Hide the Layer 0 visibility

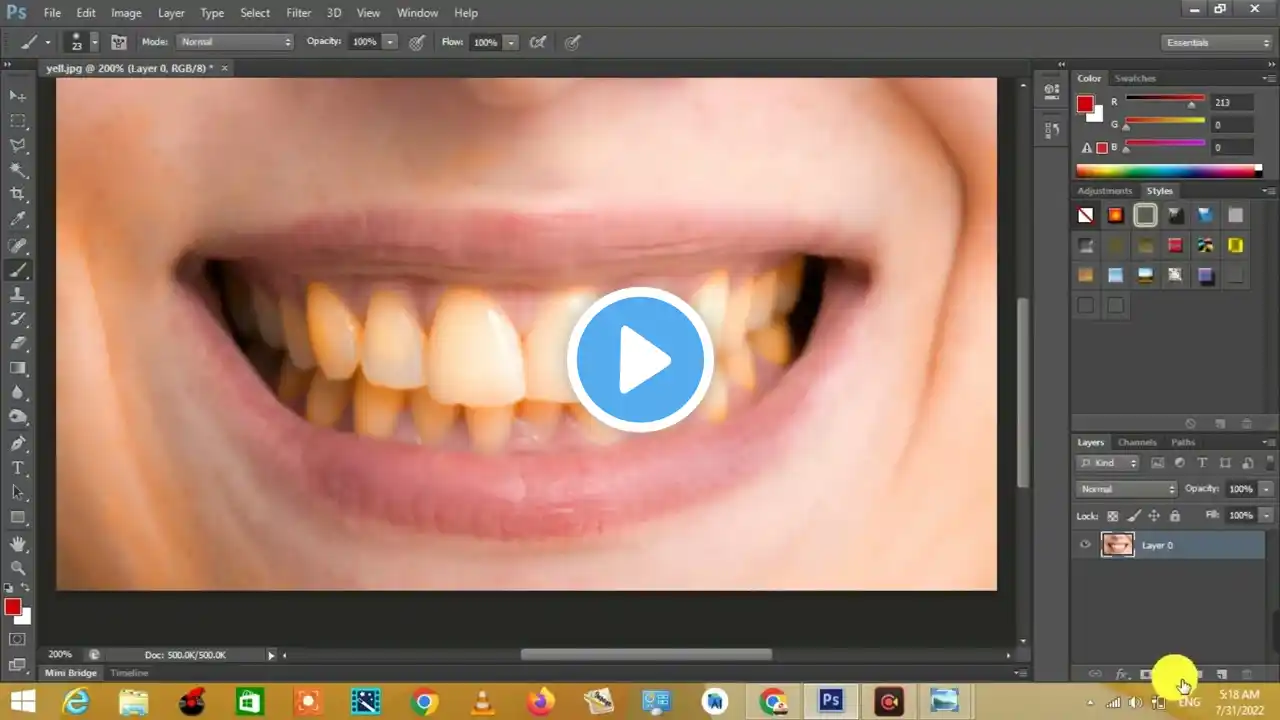pyautogui.click(x=1085, y=544)
